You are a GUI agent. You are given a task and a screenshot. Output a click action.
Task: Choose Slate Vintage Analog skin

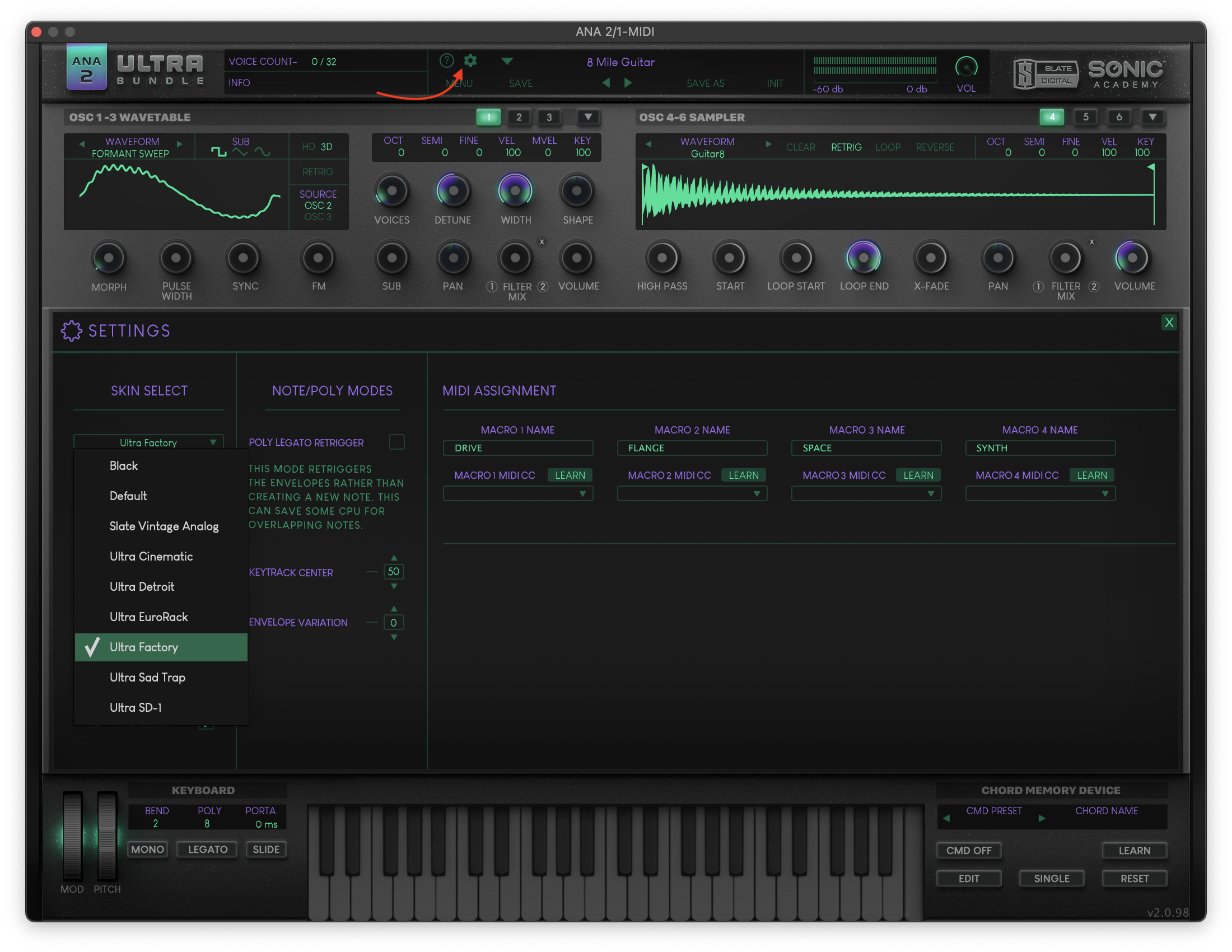(x=161, y=526)
